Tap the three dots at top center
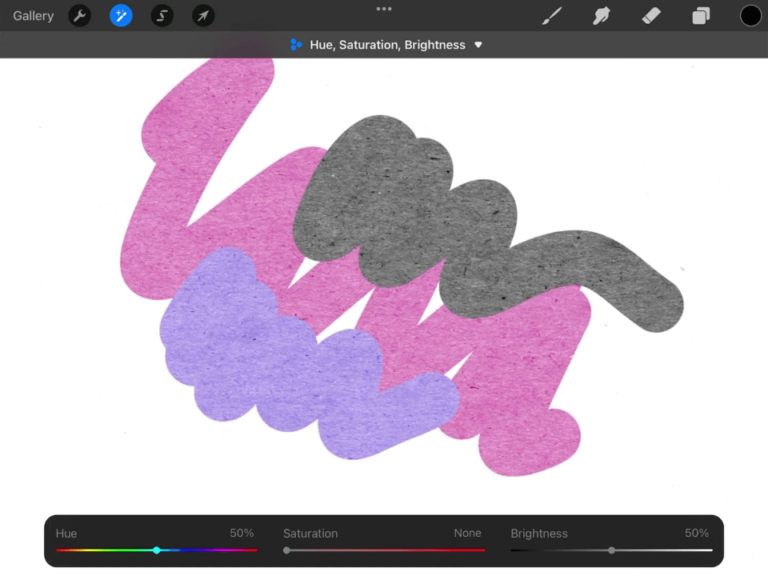Image resolution: width=768 pixels, height=576 pixels. coord(384,9)
